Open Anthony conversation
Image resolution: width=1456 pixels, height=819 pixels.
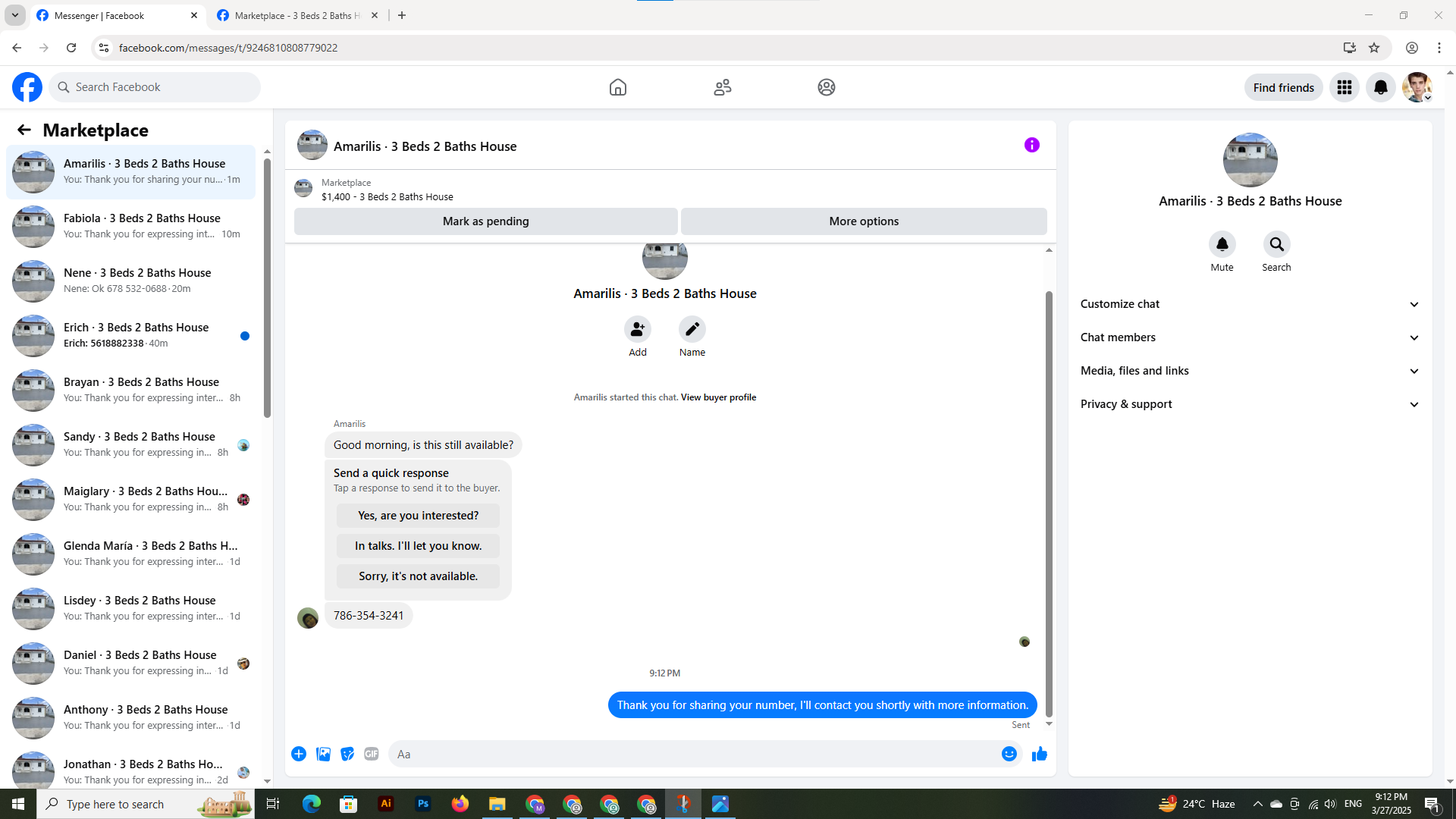click(130, 717)
